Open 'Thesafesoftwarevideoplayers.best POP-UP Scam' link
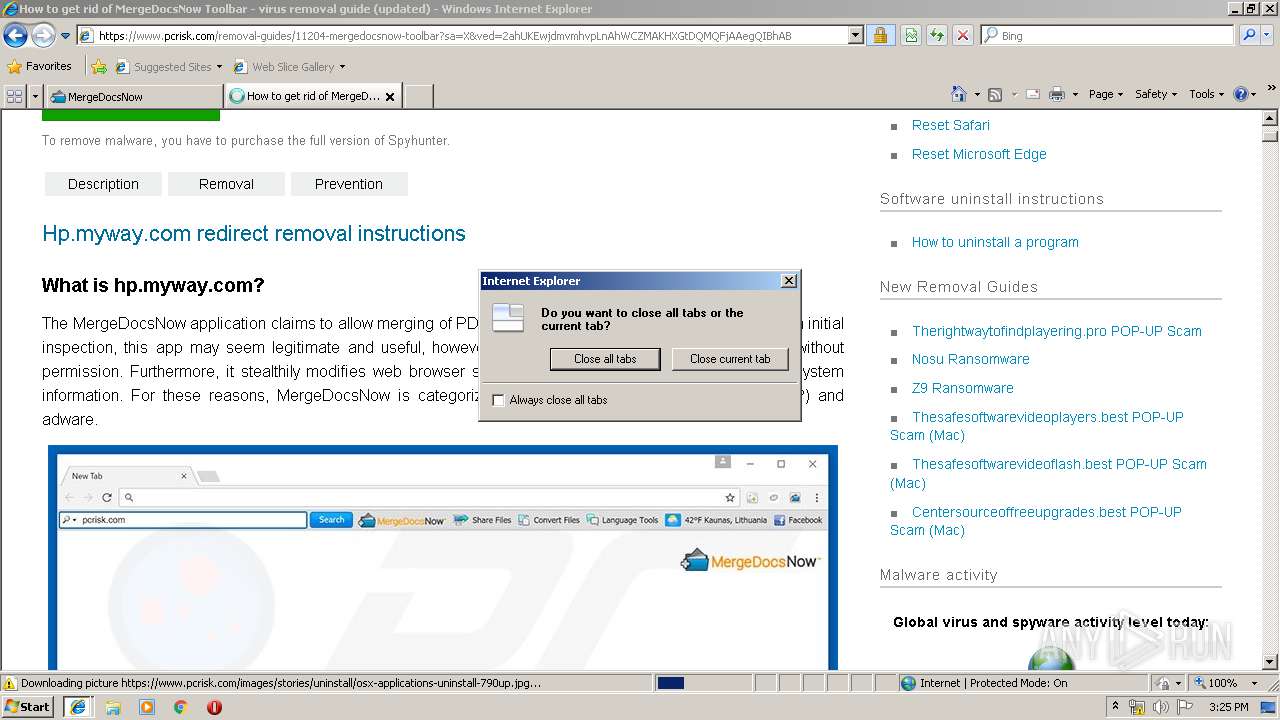Screen dimensions: 1280x720 [1037, 426]
